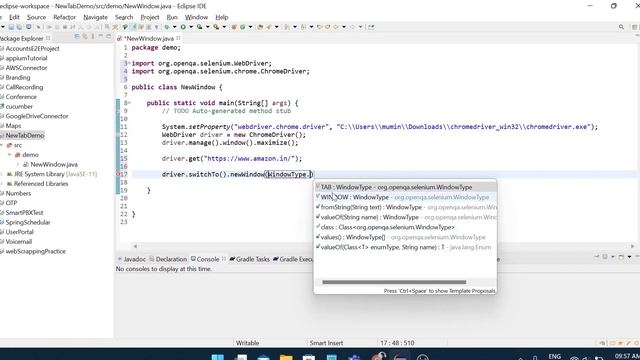Image resolution: width=640 pixels, height=360 pixels.
Task: Toggle Link with Editor in Package Explorer
Action: 84,37
